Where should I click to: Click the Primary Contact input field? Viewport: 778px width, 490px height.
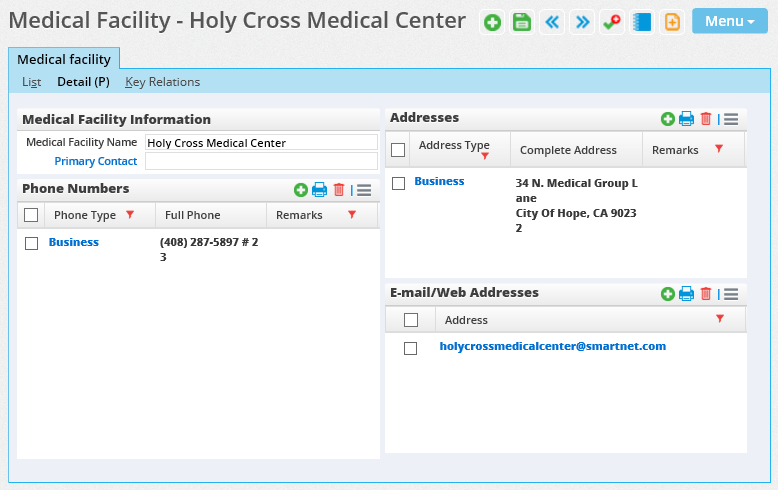coord(261,161)
